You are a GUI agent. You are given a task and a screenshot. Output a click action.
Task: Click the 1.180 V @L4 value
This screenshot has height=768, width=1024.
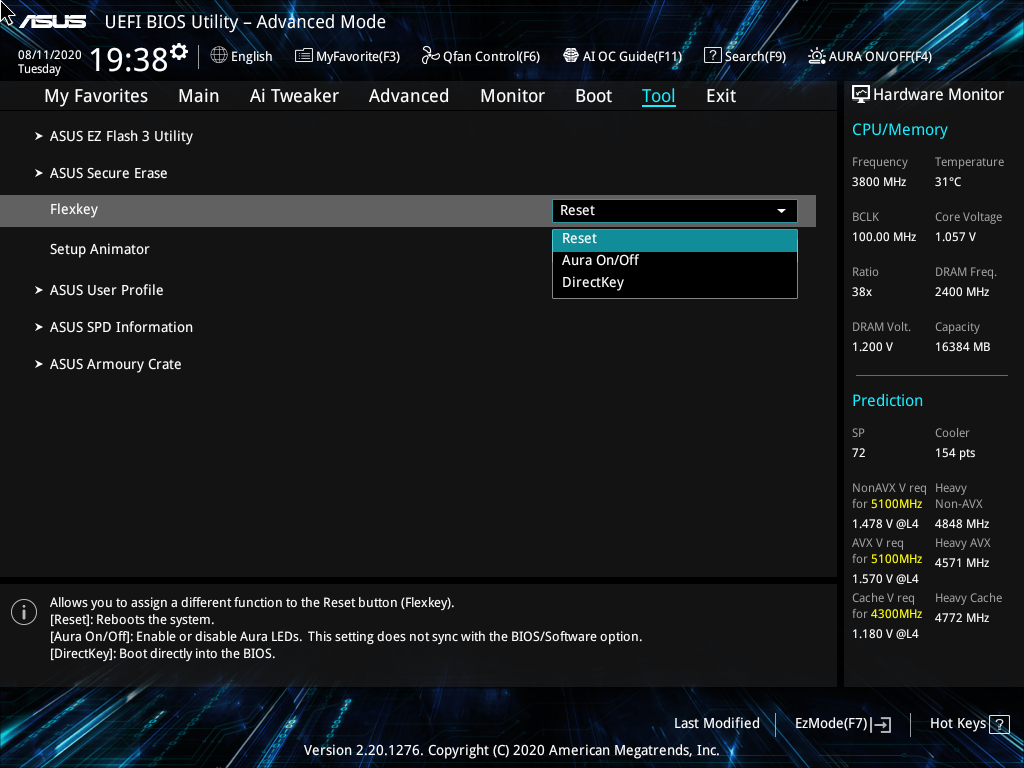point(885,633)
